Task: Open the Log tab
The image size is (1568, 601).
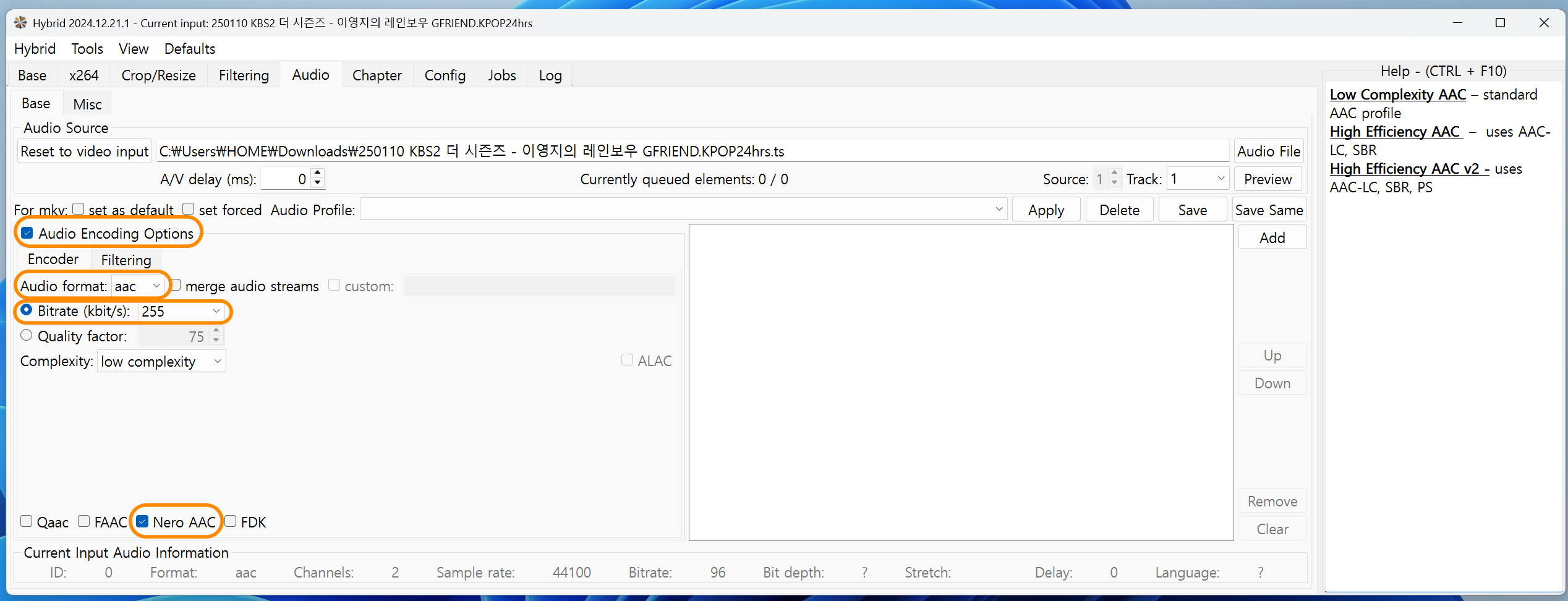Action: [550, 75]
